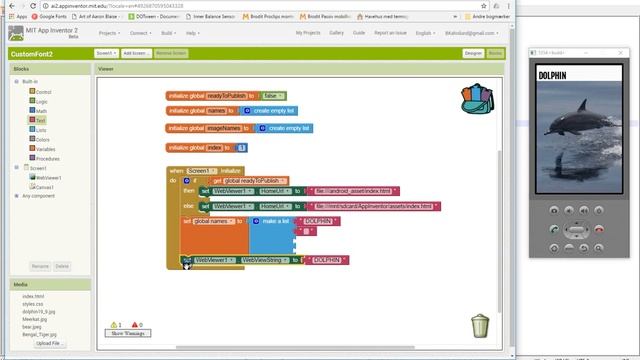Click the blue mutator icon on the if block
Viewport: 640px width, 360px height.
[187, 180]
